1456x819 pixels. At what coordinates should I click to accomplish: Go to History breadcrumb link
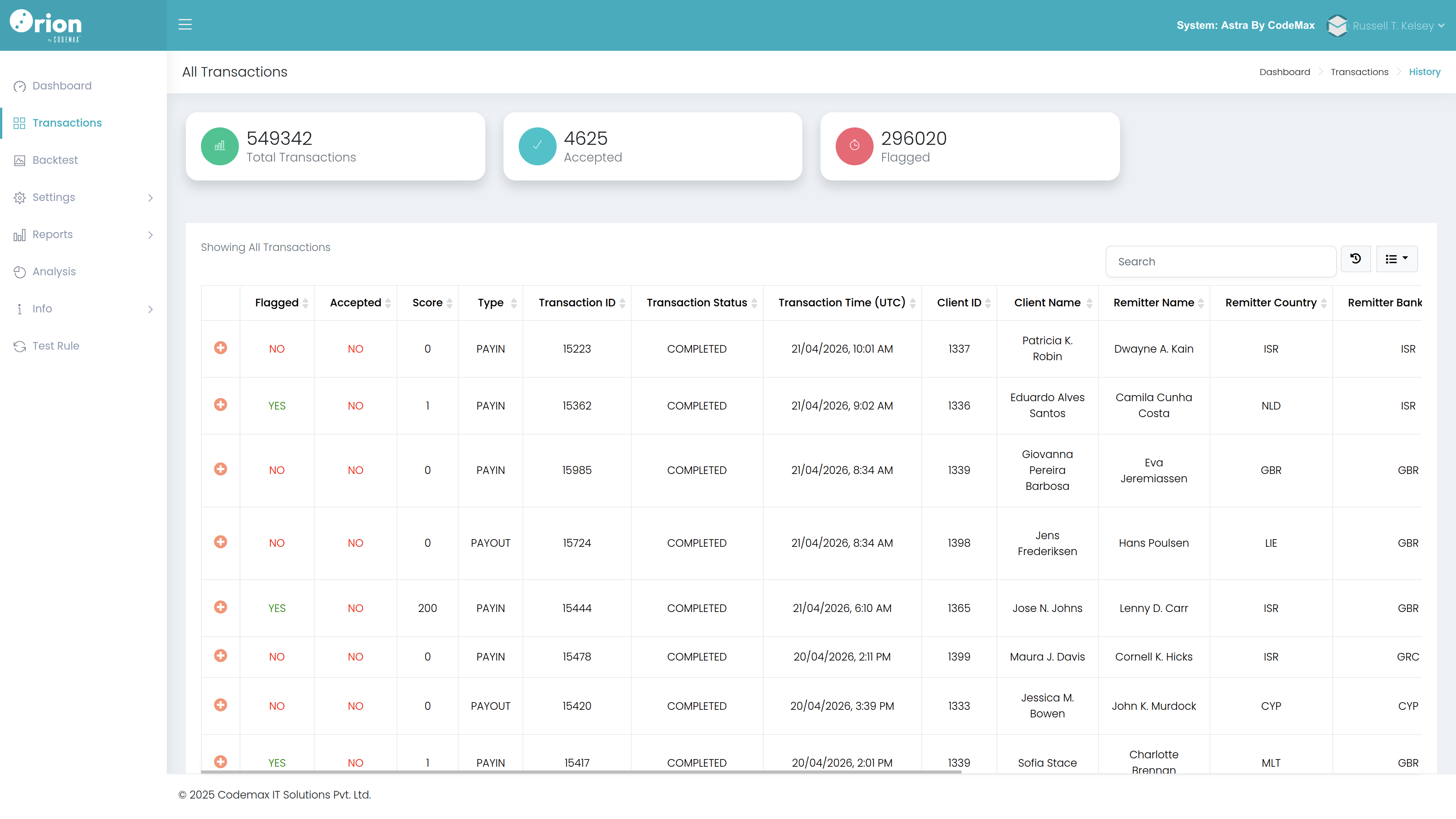pyautogui.click(x=1425, y=72)
